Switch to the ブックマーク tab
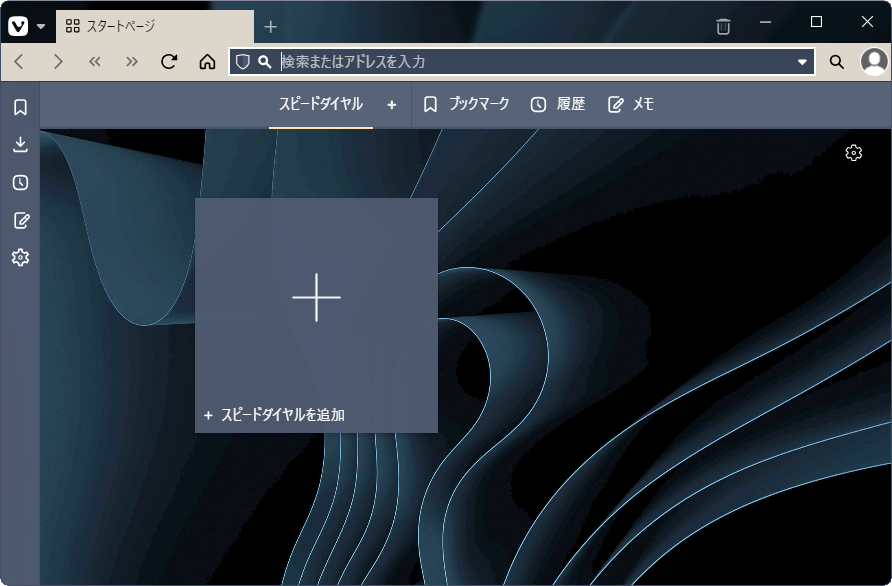 click(x=466, y=104)
